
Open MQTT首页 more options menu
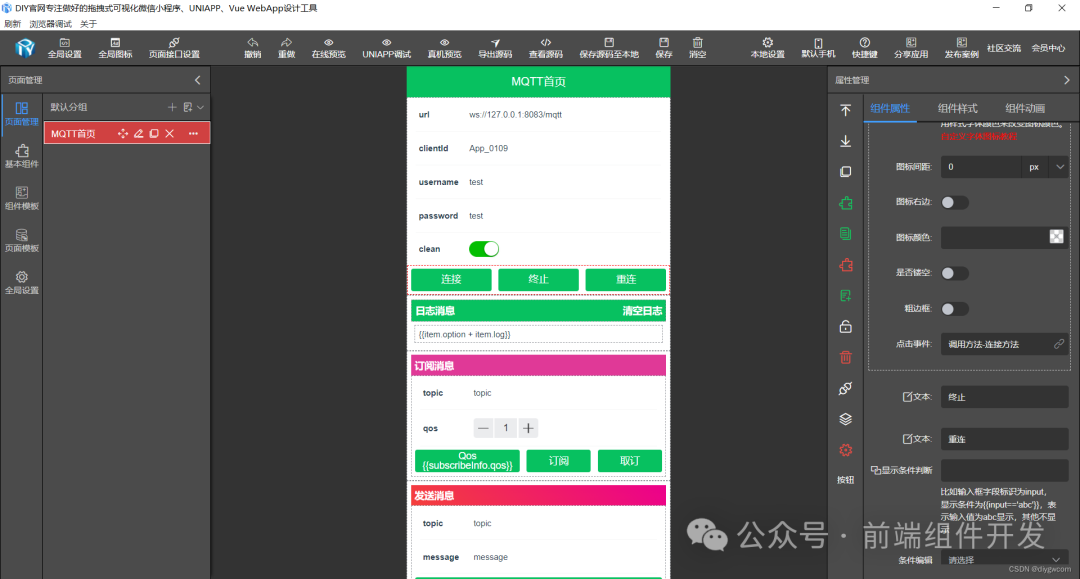click(x=194, y=134)
